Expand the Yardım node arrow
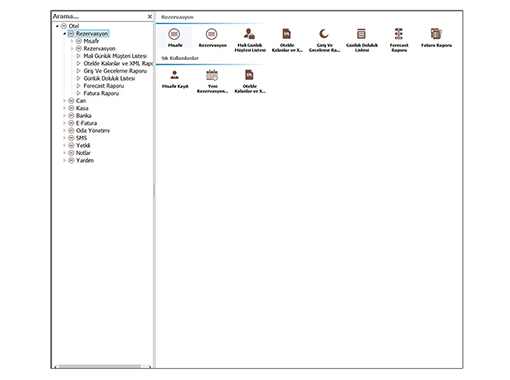Viewport: 510px width, 380px height. pos(65,161)
